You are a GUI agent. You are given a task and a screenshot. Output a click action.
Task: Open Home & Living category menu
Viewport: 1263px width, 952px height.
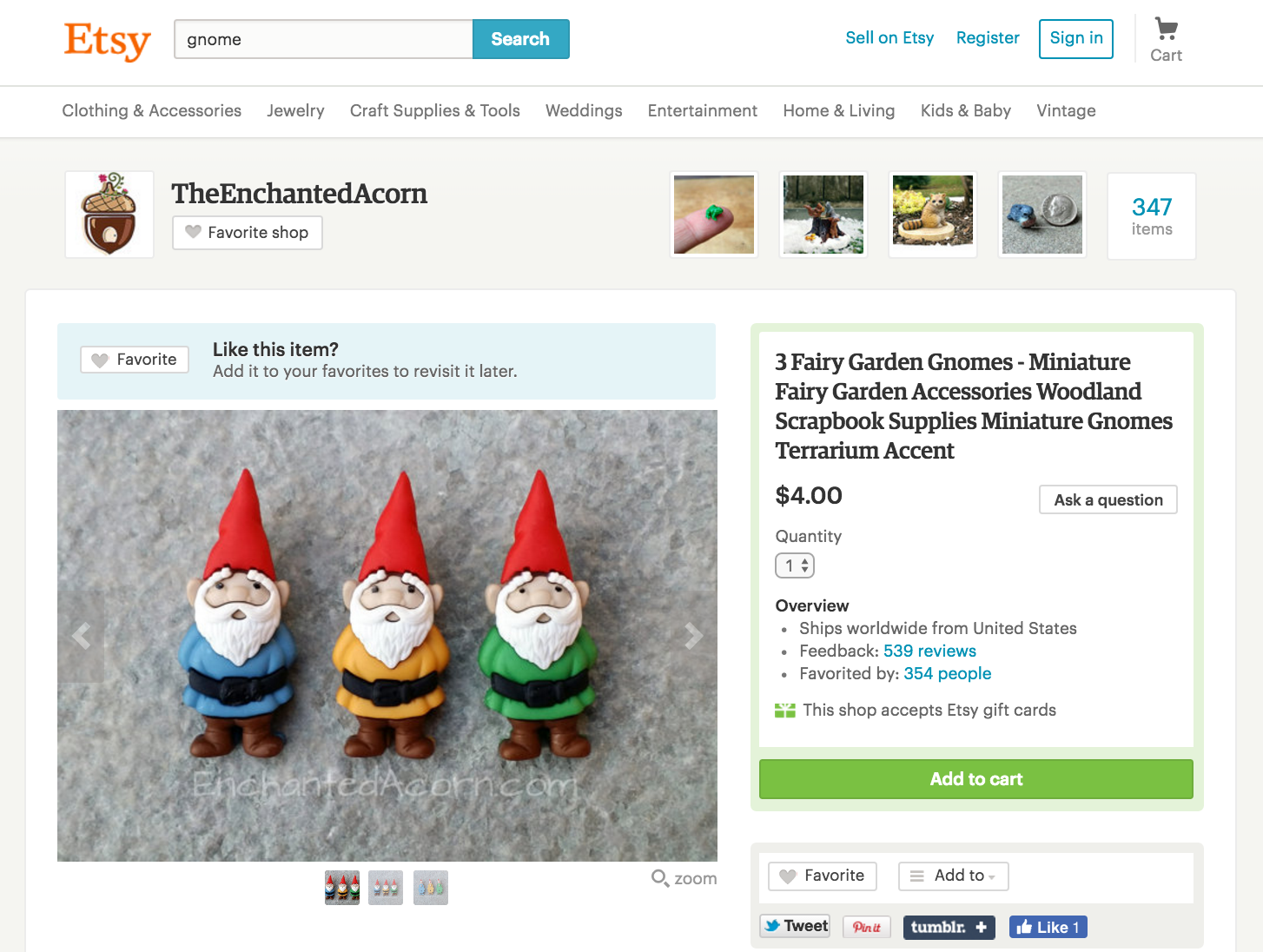tap(839, 110)
